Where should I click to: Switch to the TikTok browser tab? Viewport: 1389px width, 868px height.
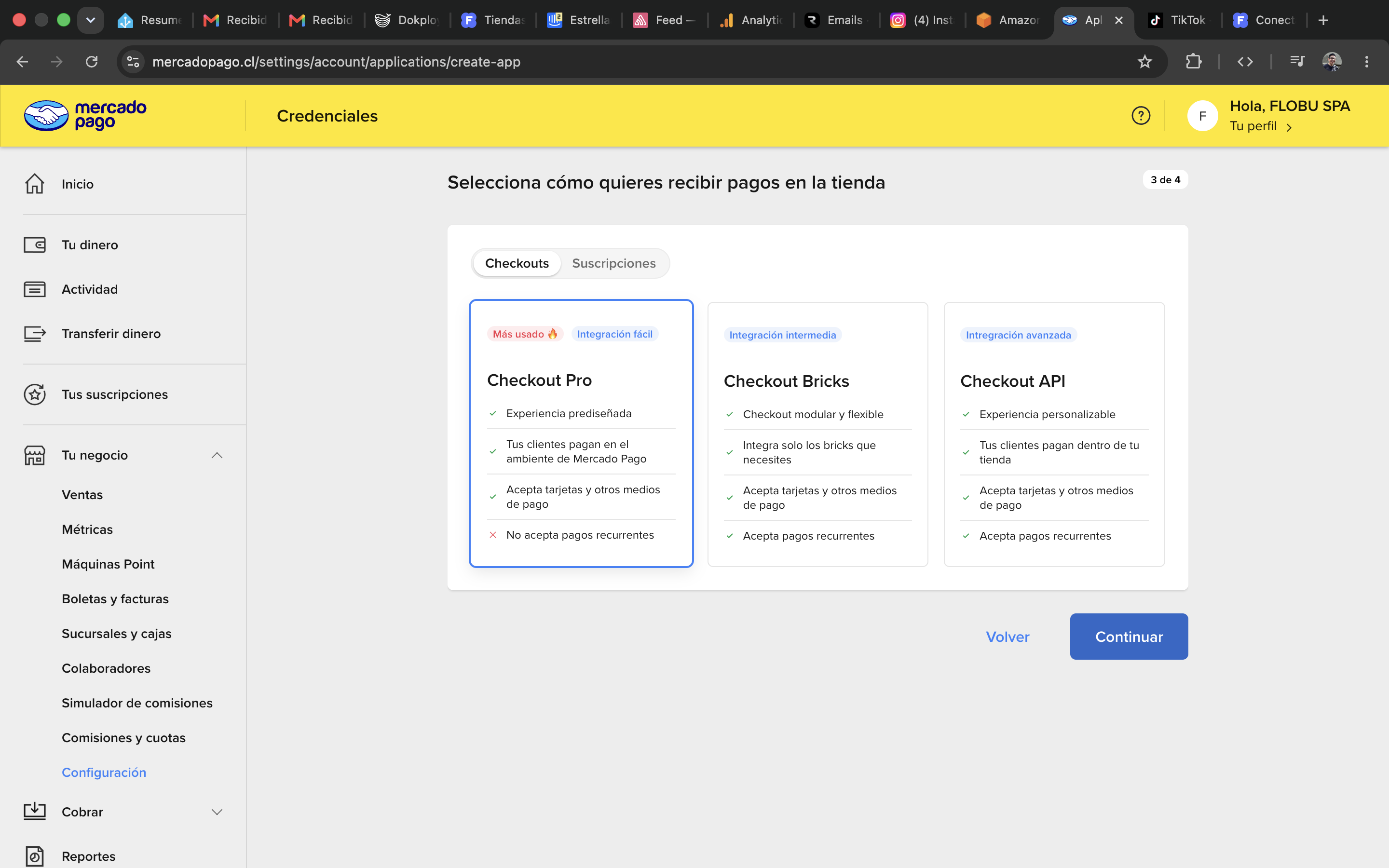[x=1177, y=20]
